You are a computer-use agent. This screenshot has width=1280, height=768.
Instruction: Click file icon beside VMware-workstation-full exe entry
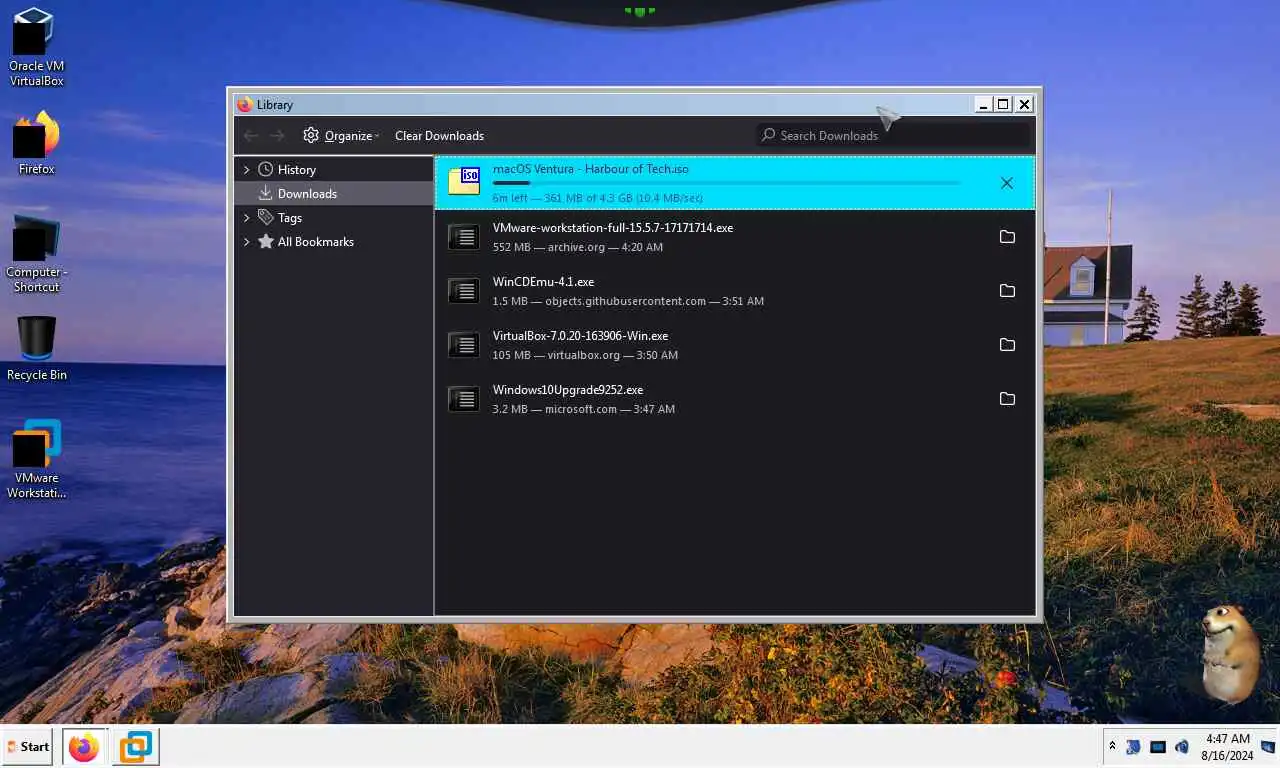click(464, 237)
